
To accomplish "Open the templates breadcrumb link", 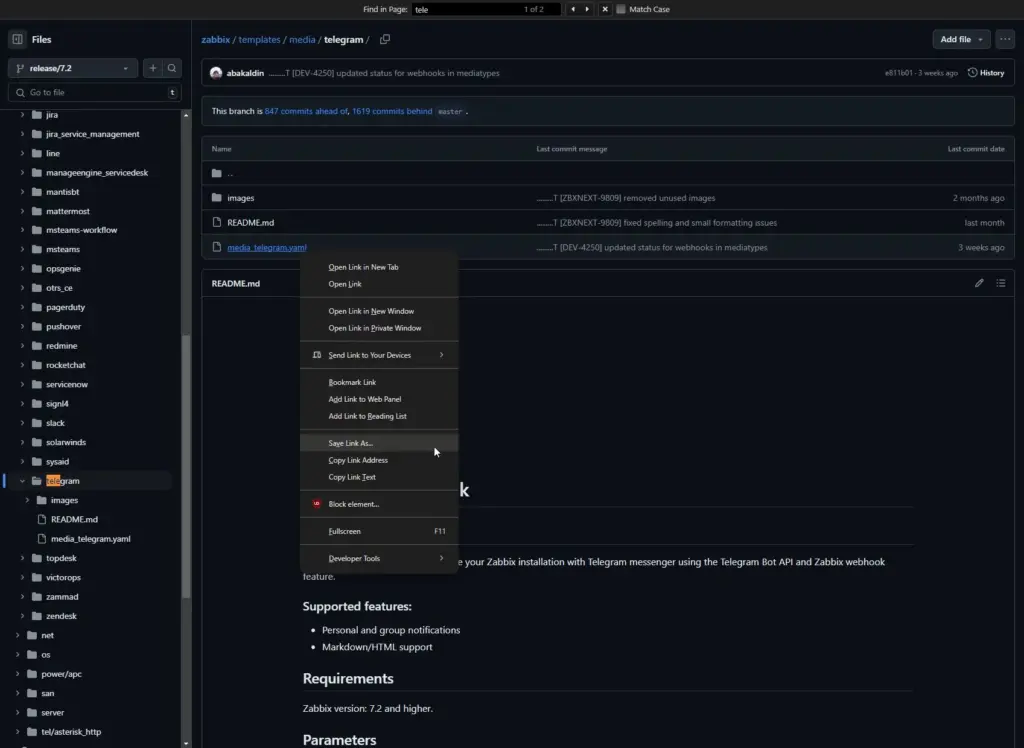I will click(x=259, y=39).
